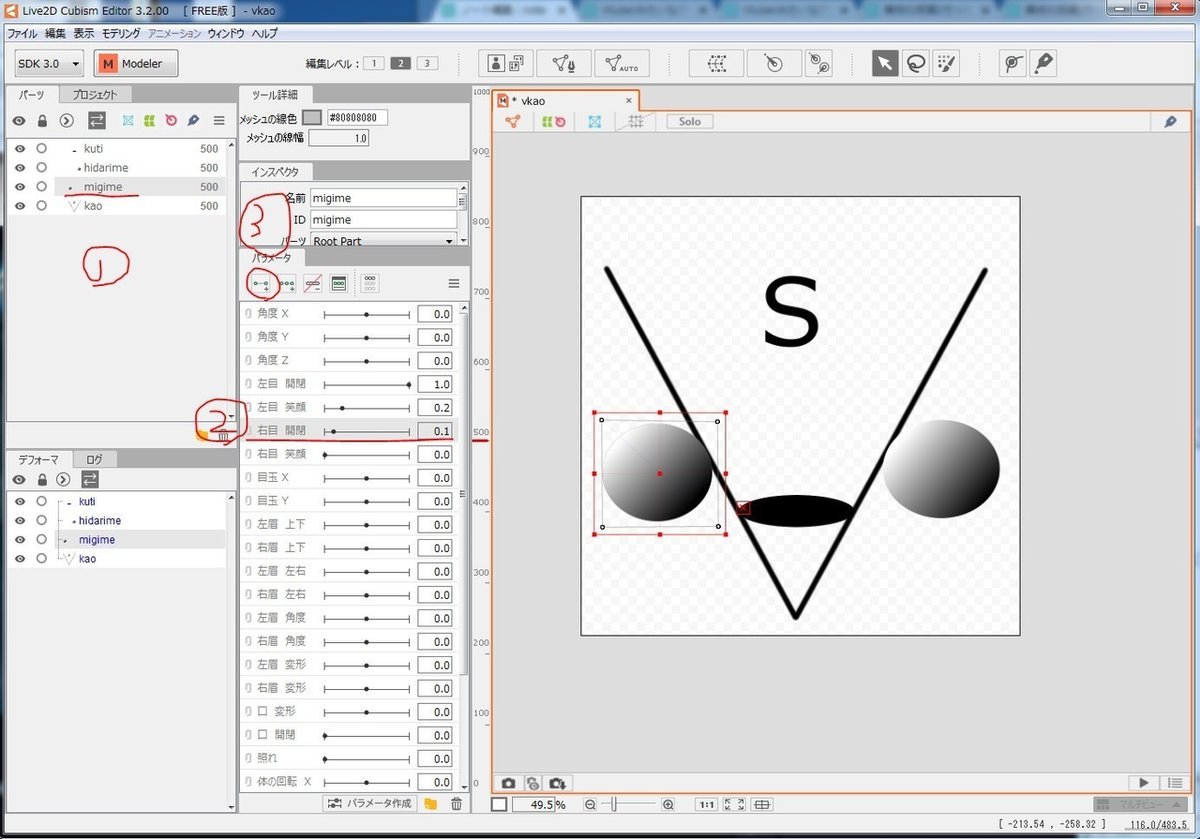Click the add two key points icon
The image size is (1200, 839).
point(262,284)
